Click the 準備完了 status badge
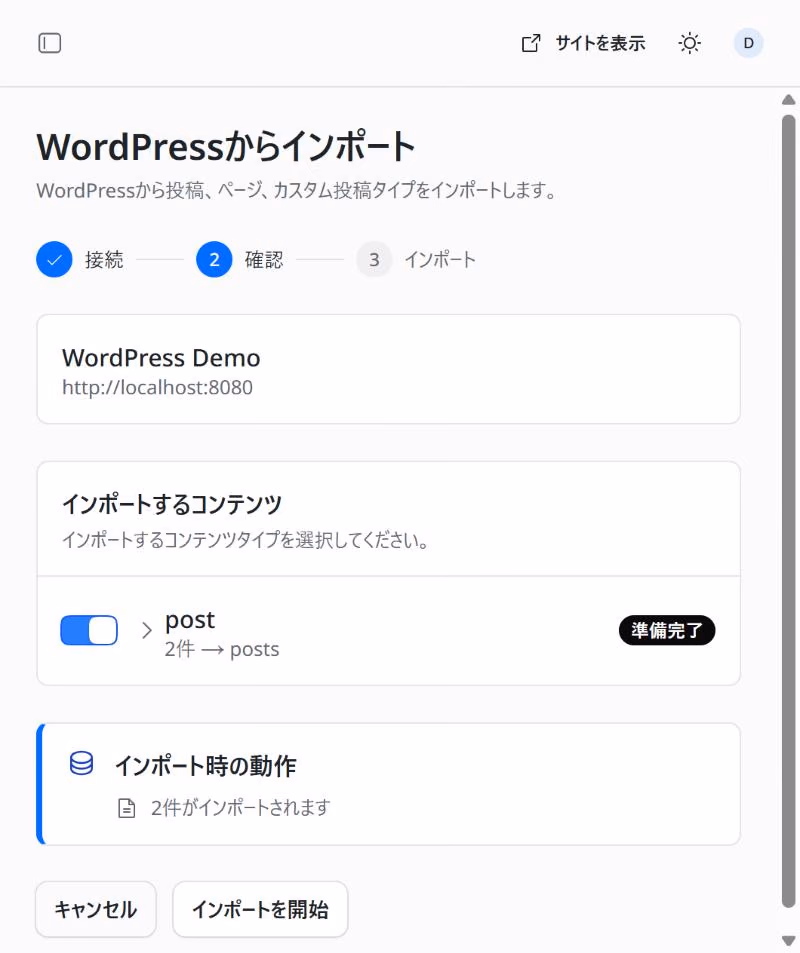The image size is (800, 953). point(667,630)
